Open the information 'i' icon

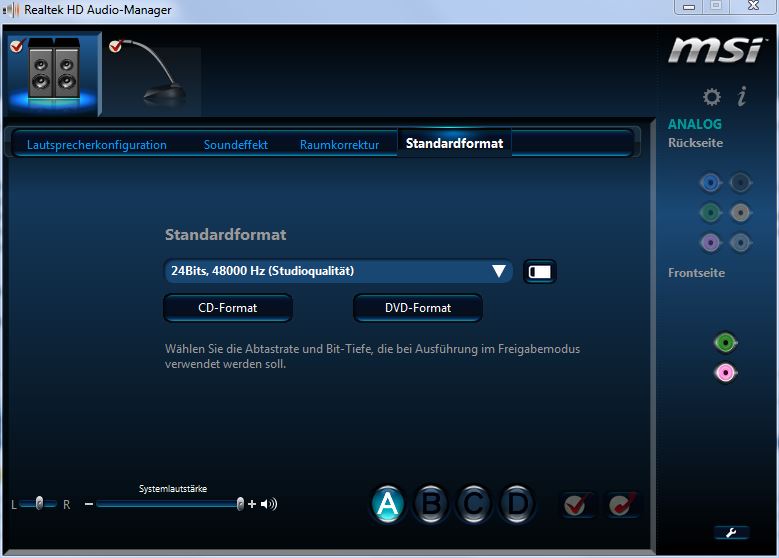pyautogui.click(x=742, y=96)
